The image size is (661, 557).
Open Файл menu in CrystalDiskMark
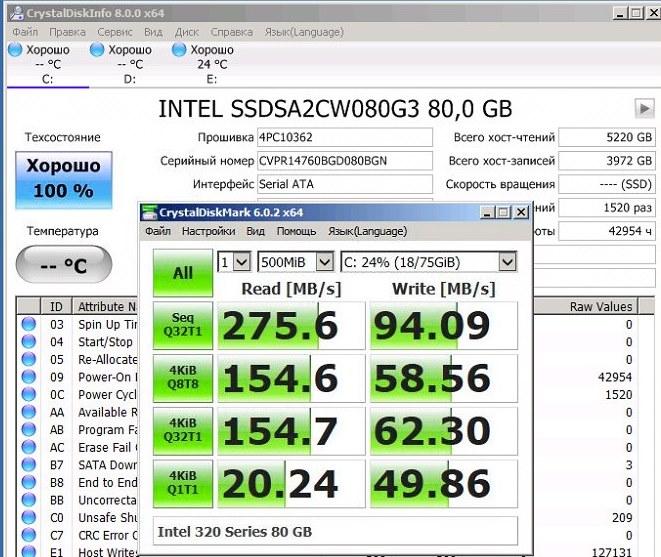158,231
